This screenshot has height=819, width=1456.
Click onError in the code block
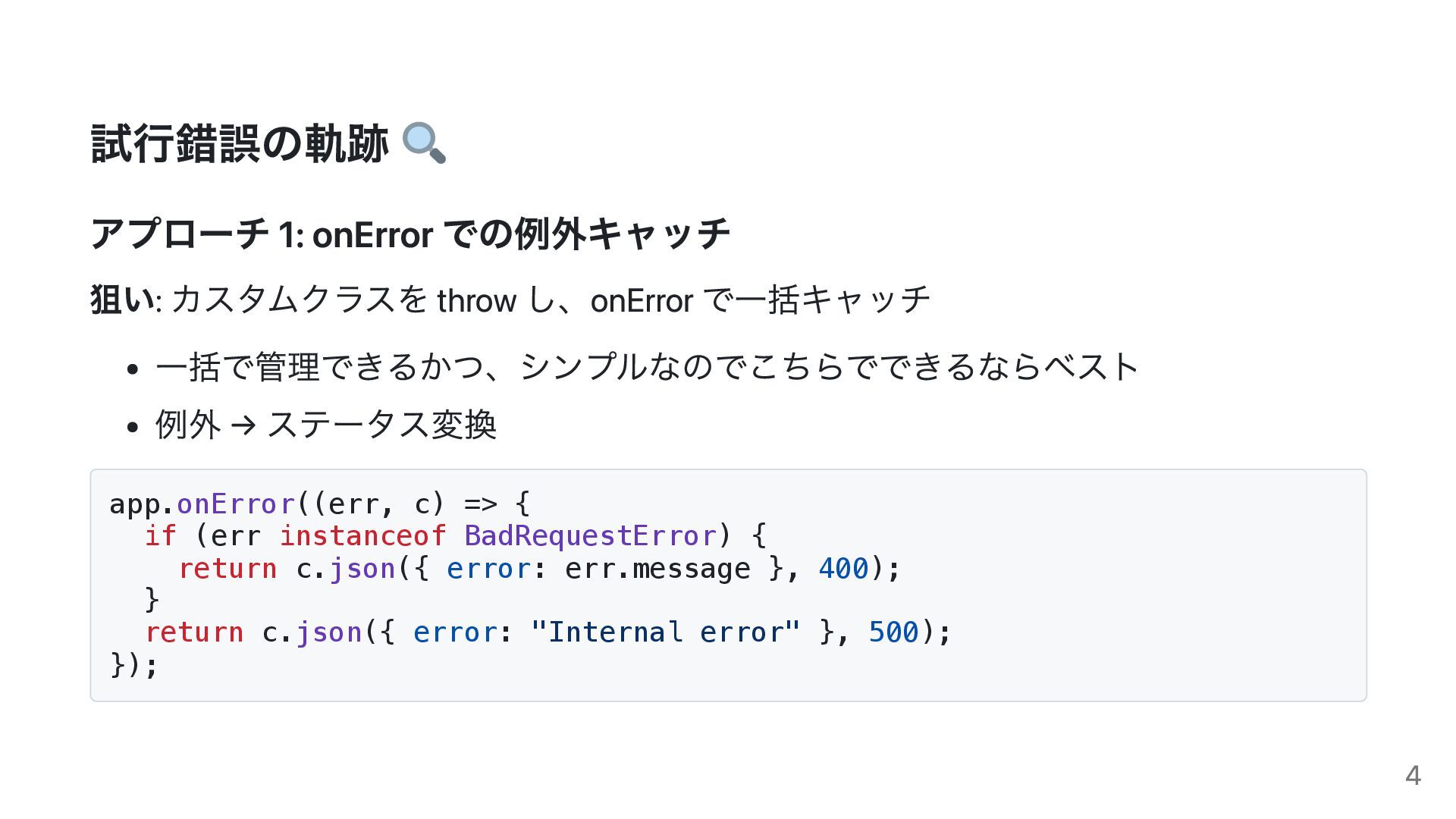click(235, 504)
